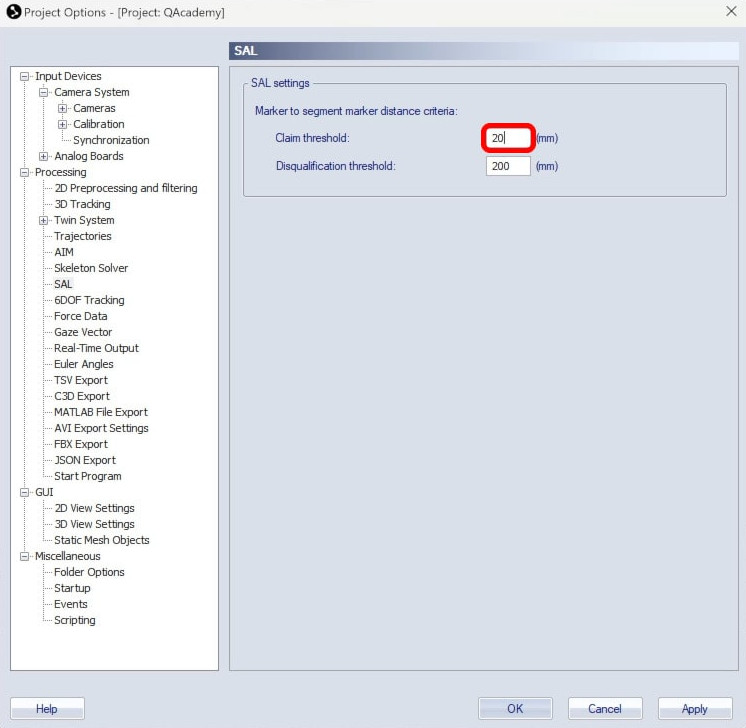Click the Disqualification threshold field
The height and width of the screenshot is (728, 746).
(508, 166)
